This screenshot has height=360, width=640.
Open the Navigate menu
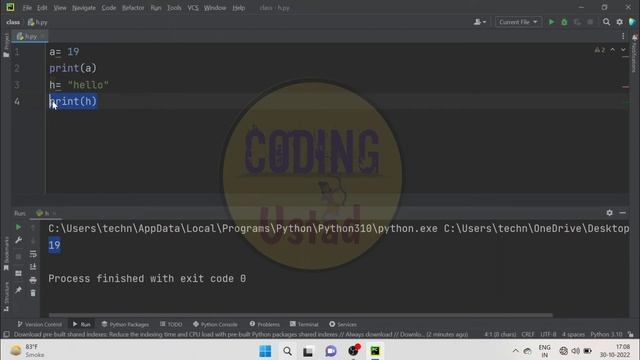pyautogui.click(x=84, y=8)
